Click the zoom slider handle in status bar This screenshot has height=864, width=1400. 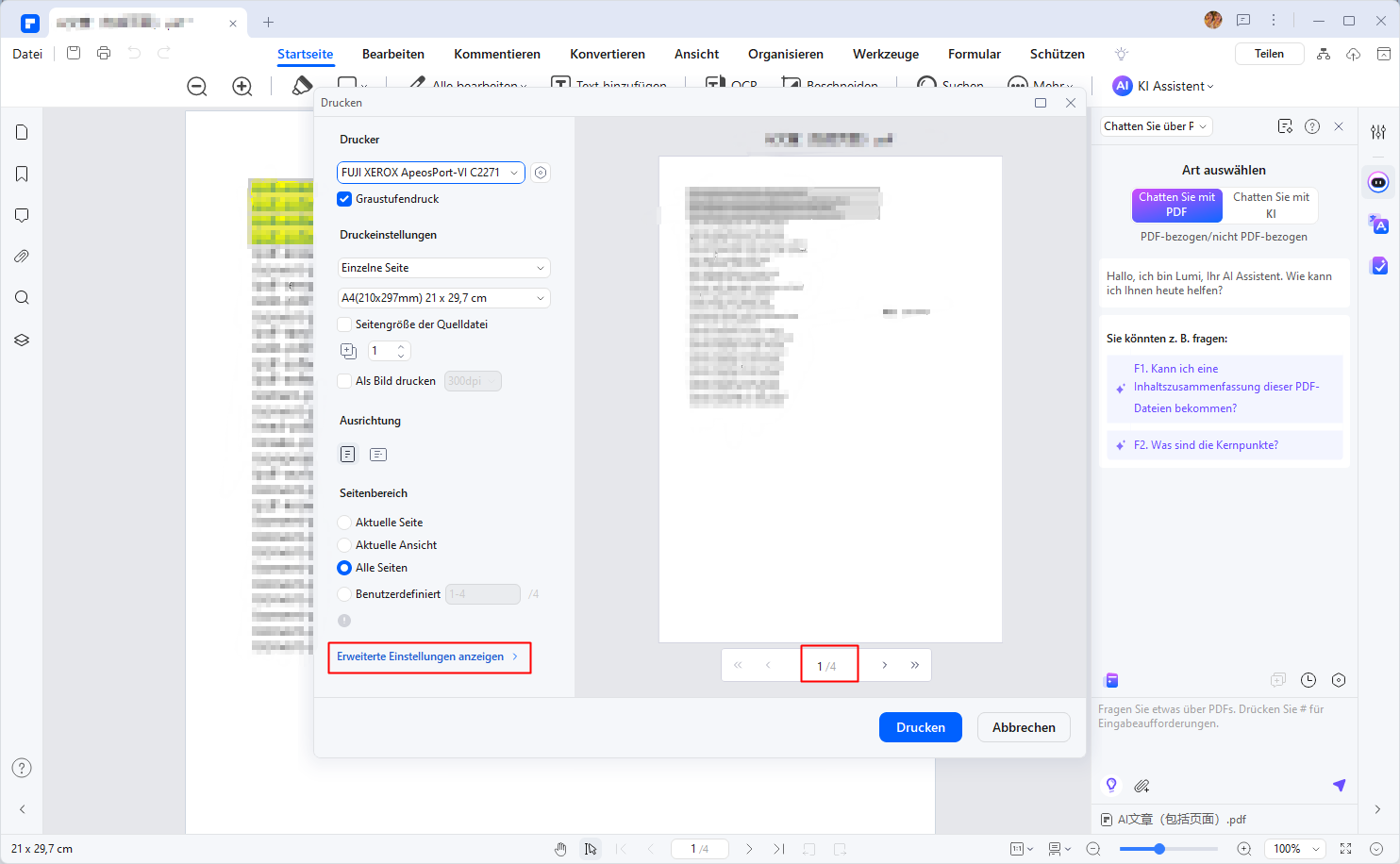pos(1159,849)
